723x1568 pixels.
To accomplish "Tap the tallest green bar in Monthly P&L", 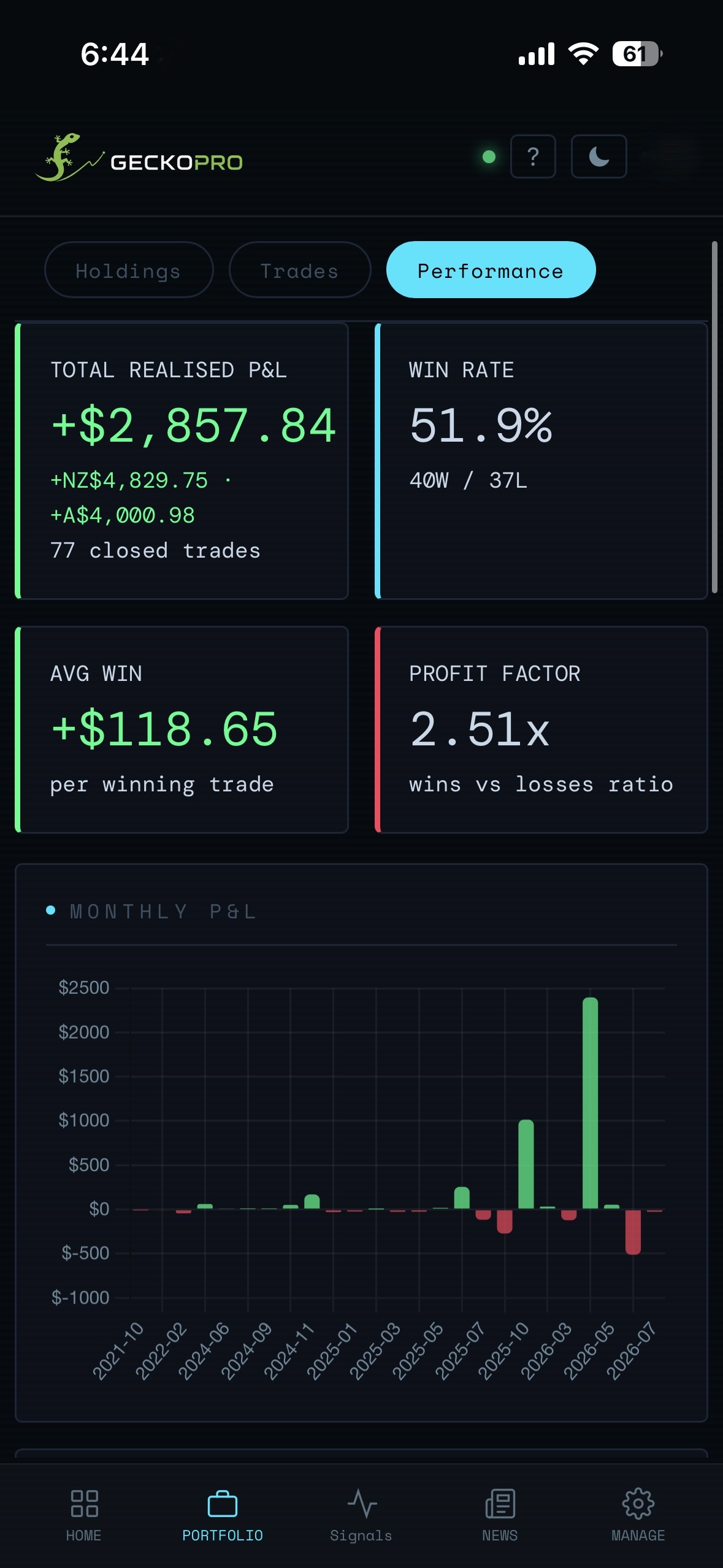I will 590,1103.
